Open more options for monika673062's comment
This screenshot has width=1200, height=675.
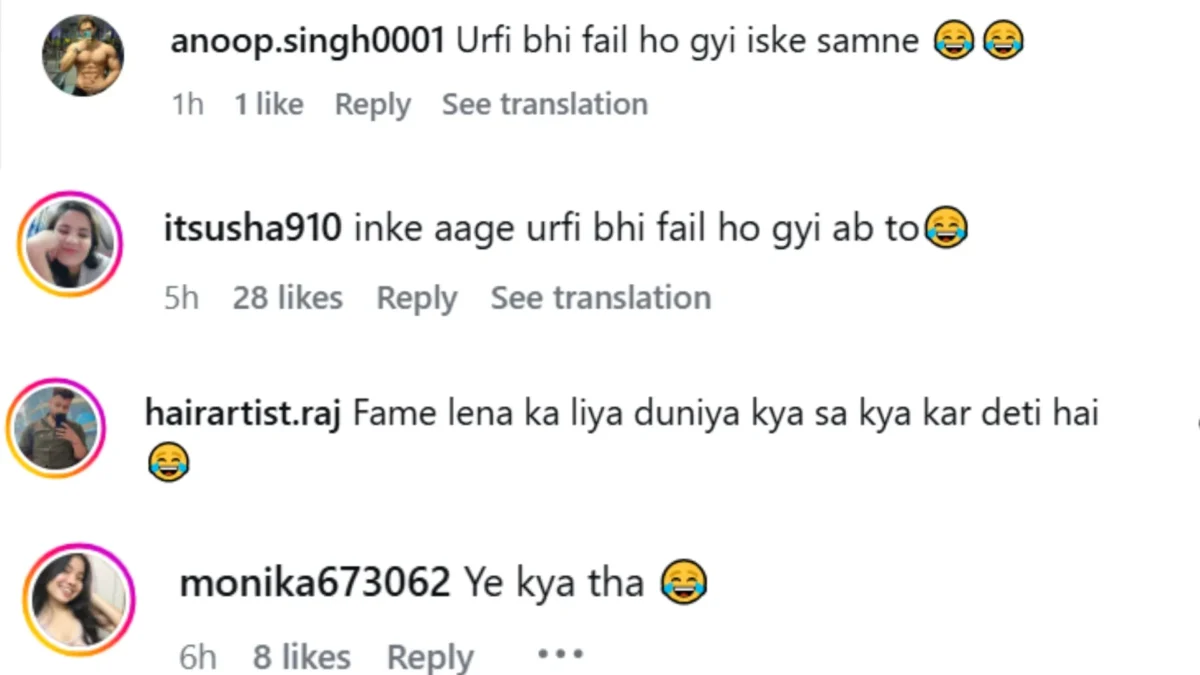pos(559,656)
